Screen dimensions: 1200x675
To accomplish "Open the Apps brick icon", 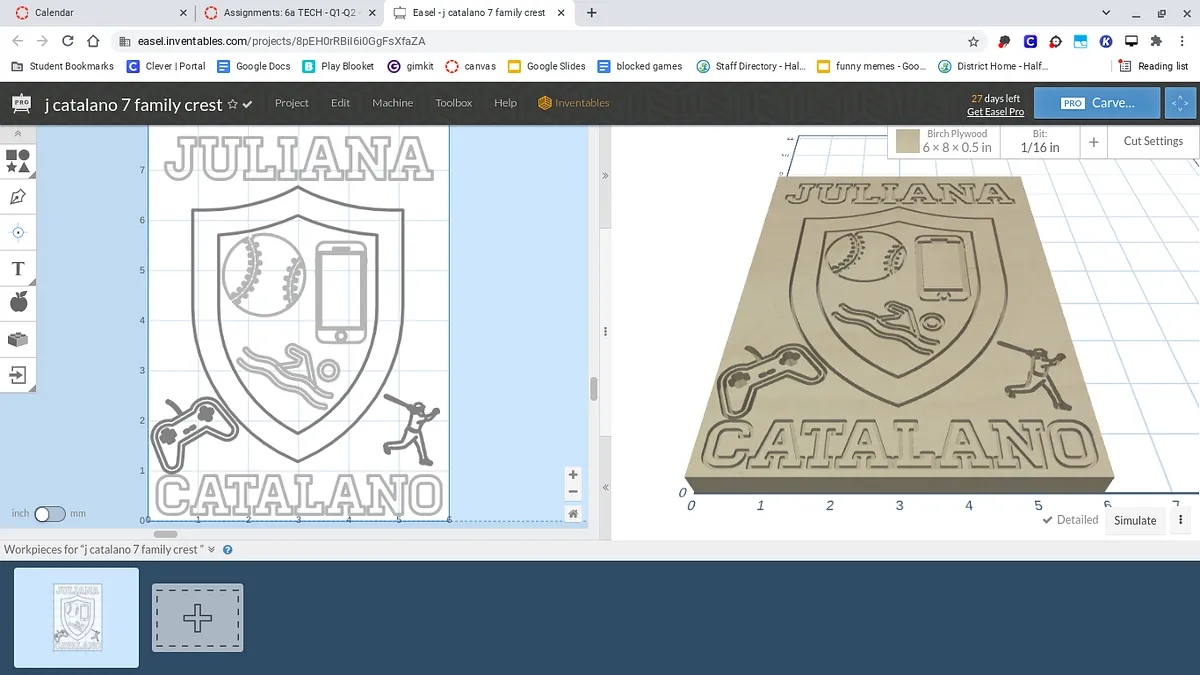I will tap(17, 340).
